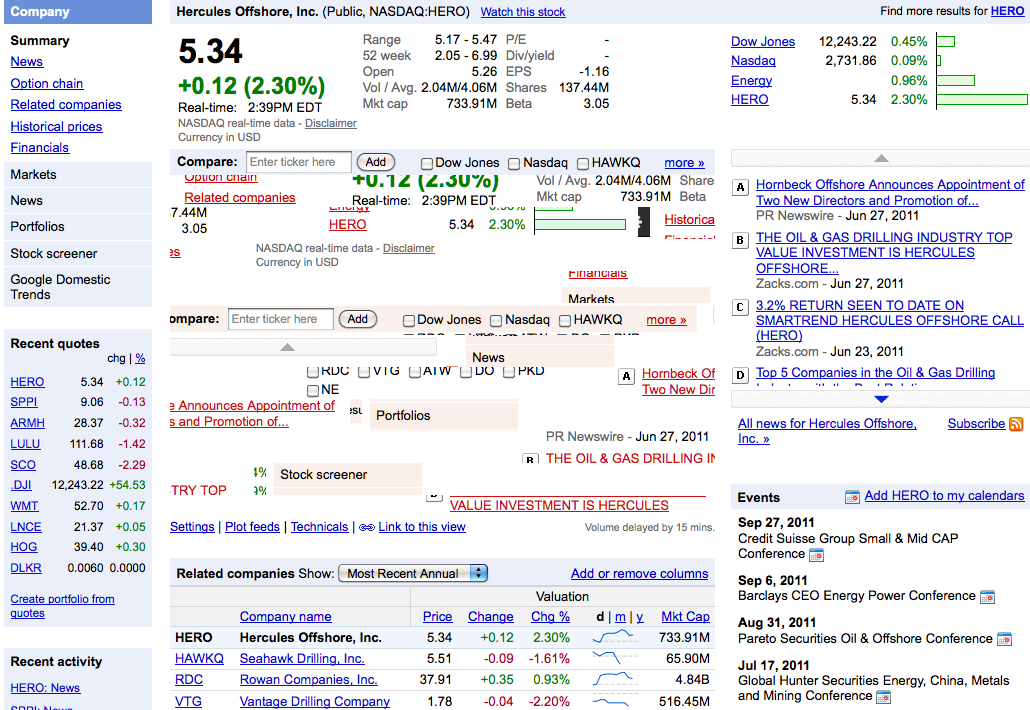The width and height of the screenshot is (1030, 710).
Task: Open the Most Recent Annual dropdown
Action: 413,573
